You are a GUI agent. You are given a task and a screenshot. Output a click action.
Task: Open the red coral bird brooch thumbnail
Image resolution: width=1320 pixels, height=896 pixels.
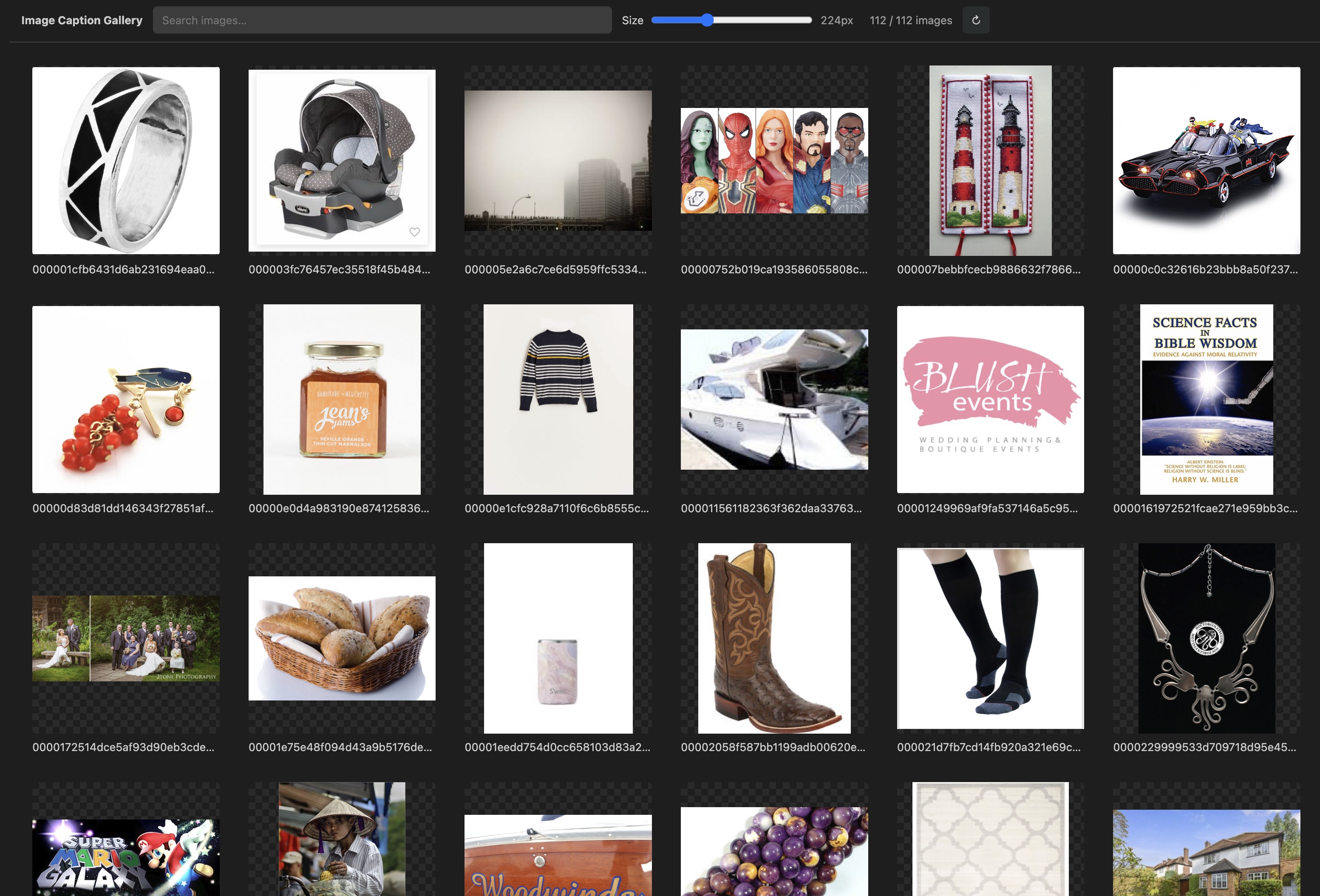coord(126,400)
